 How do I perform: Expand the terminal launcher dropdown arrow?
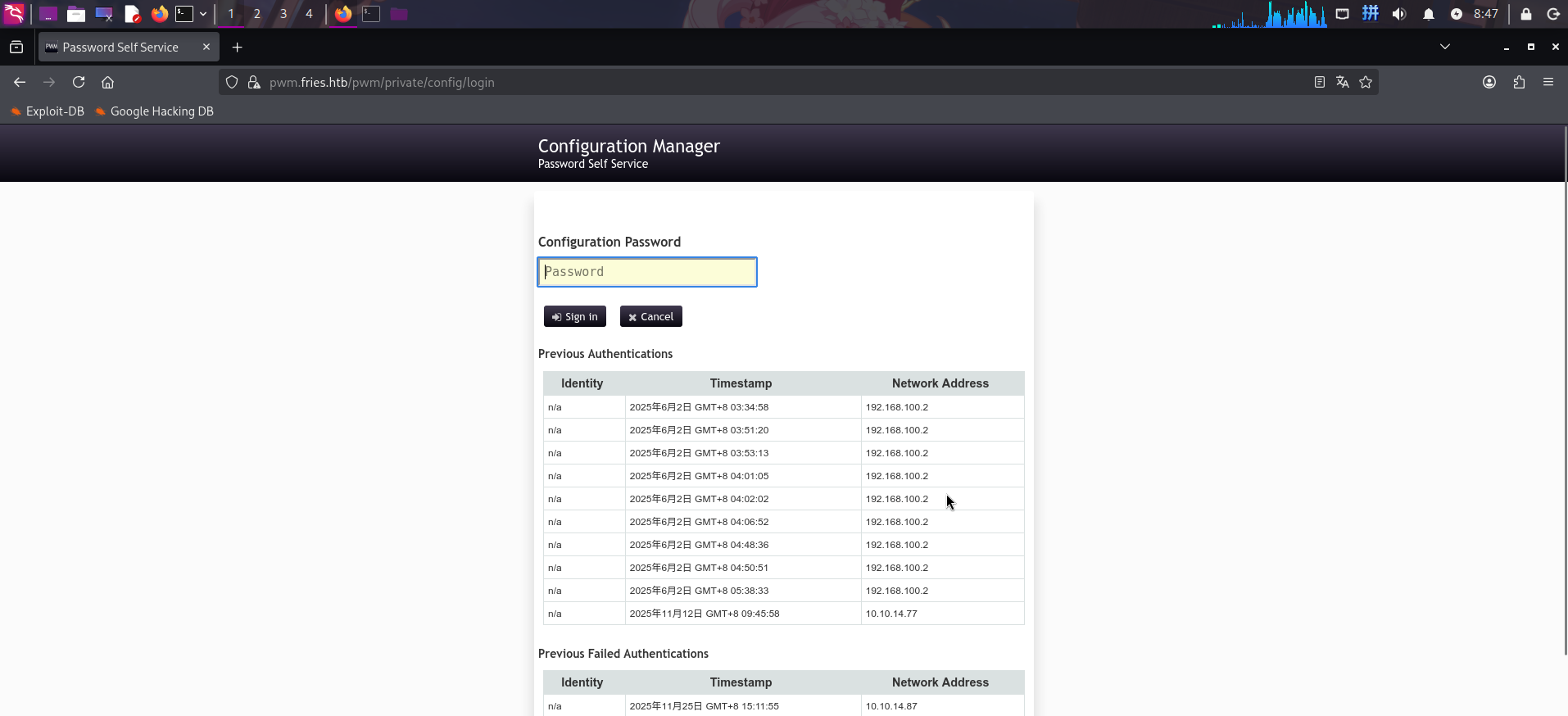tap(203, 14)
